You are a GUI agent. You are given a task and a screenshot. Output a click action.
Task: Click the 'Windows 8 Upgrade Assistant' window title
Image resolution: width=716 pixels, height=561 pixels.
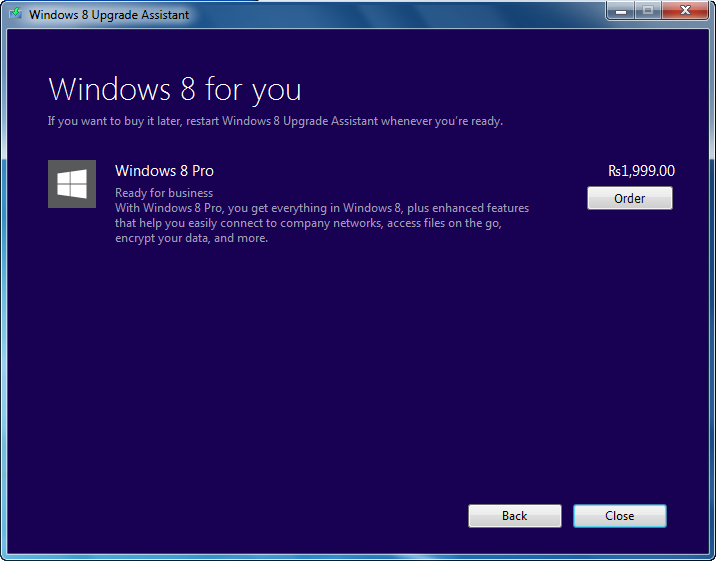tap(109, 15)
